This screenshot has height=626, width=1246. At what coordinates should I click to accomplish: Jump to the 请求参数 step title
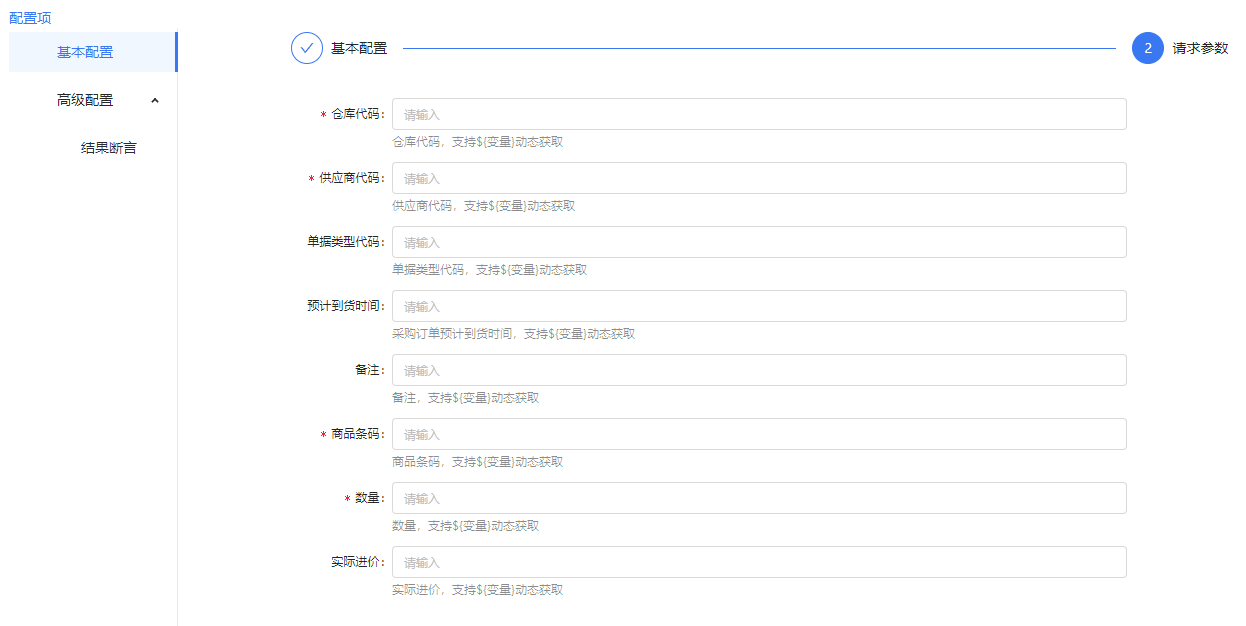(1200, 48)
